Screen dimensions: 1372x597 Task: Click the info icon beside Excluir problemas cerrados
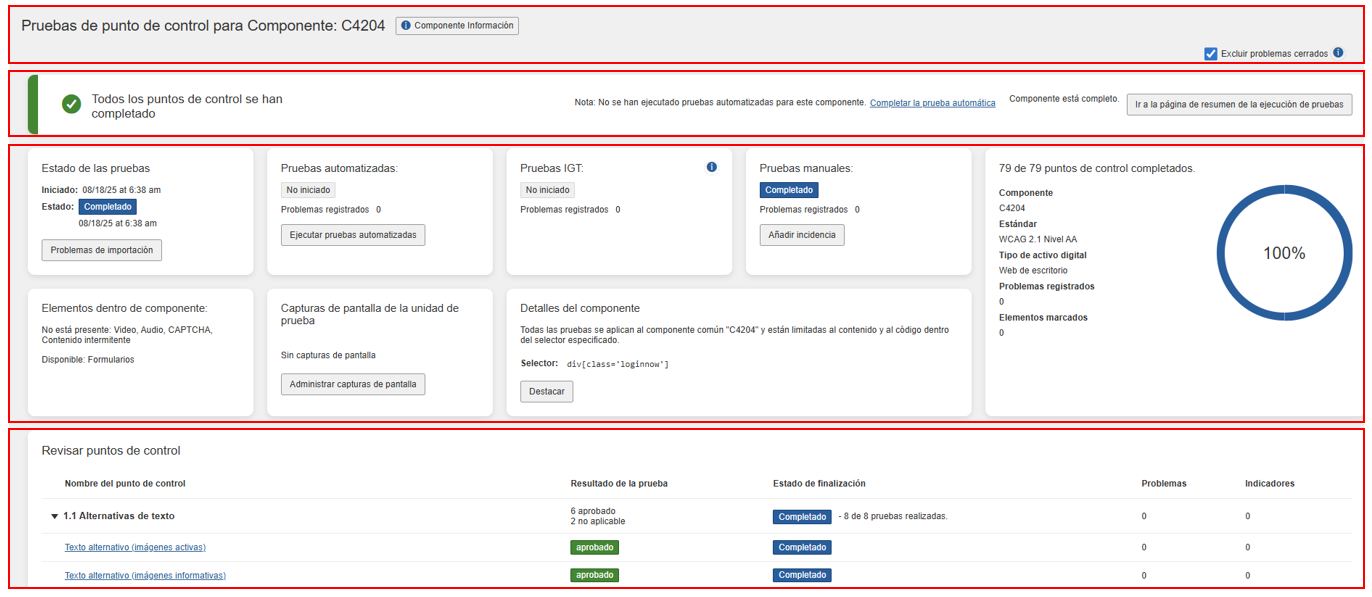point(1338,53)
